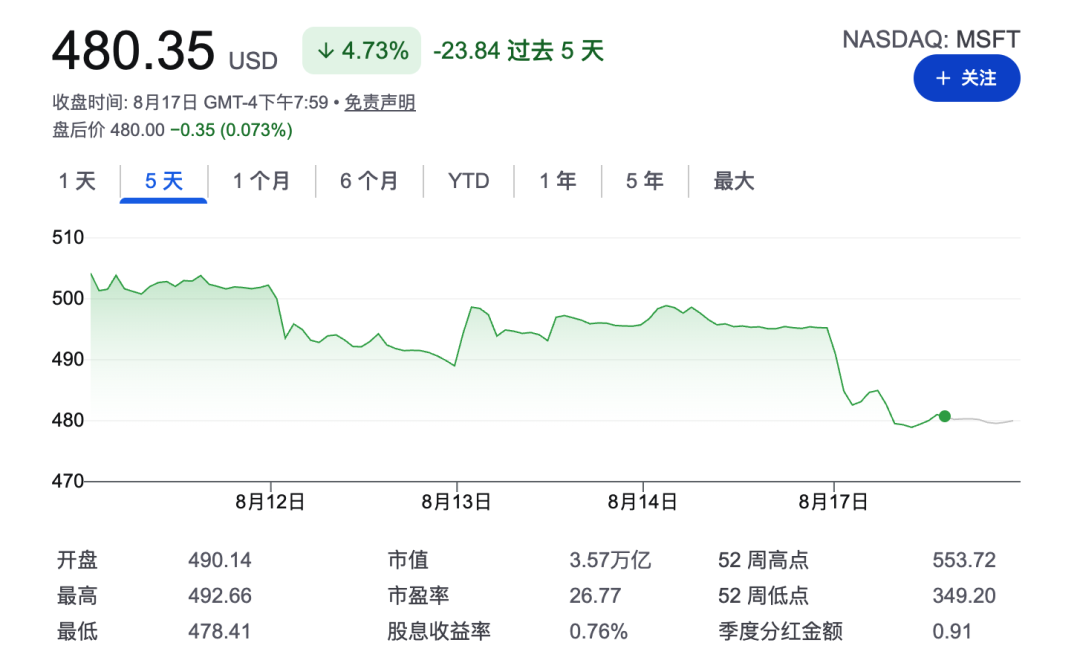Viewport: 1080px width, 666px height.
Task: Switch to the 6 个月 tab
Action: [x=369, y=181]
